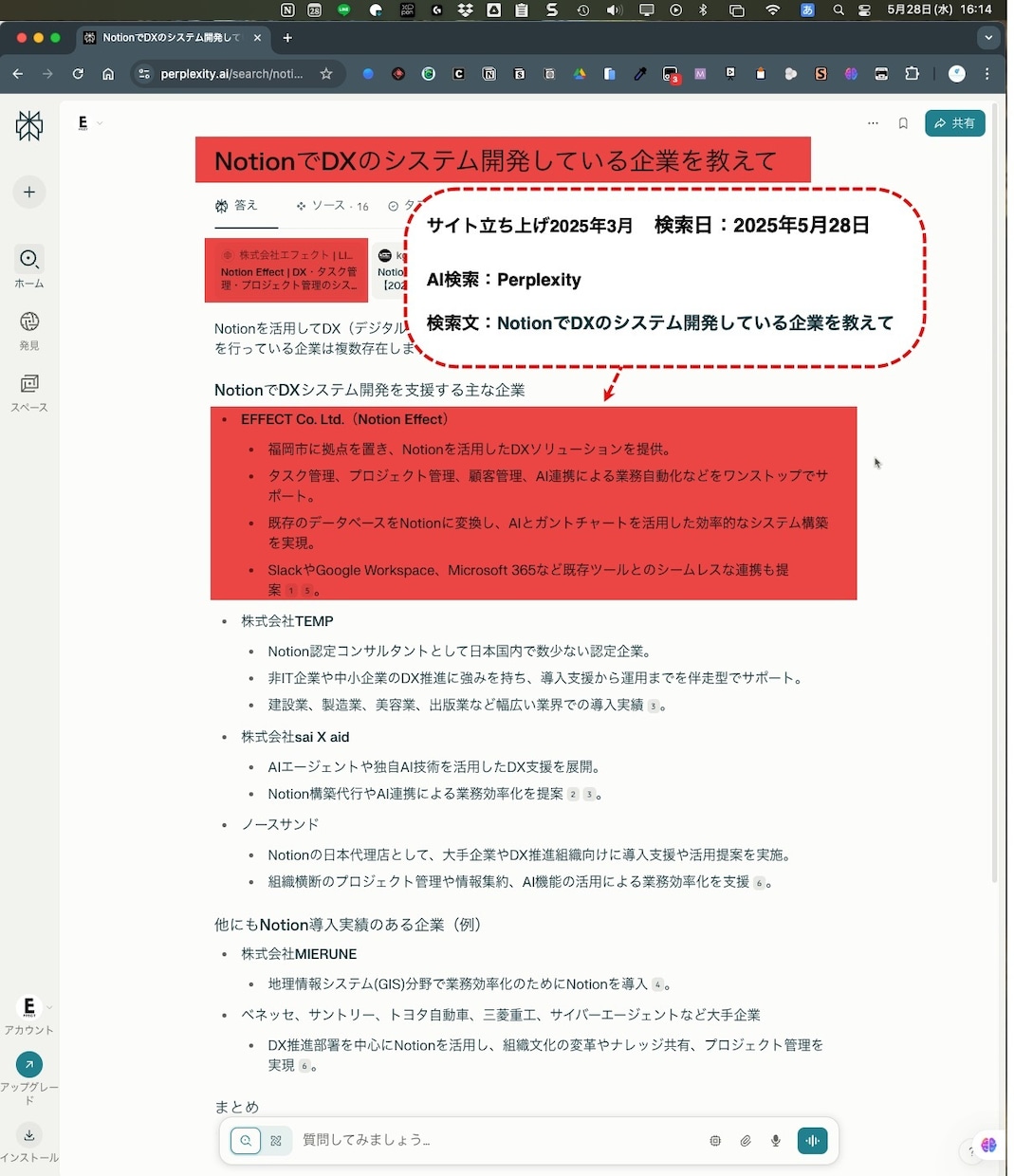Click the Google Drive extension icon

coord(580,74)
